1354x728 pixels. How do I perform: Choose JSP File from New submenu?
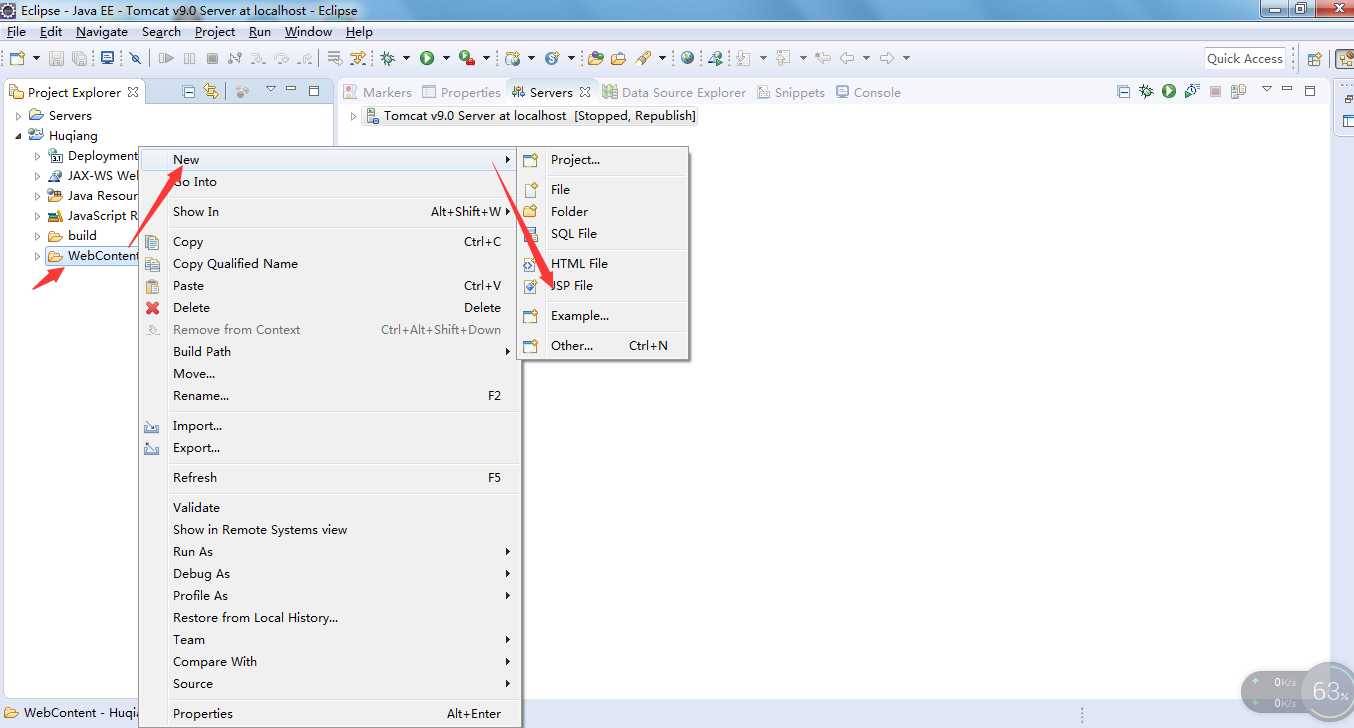(603, 286)
